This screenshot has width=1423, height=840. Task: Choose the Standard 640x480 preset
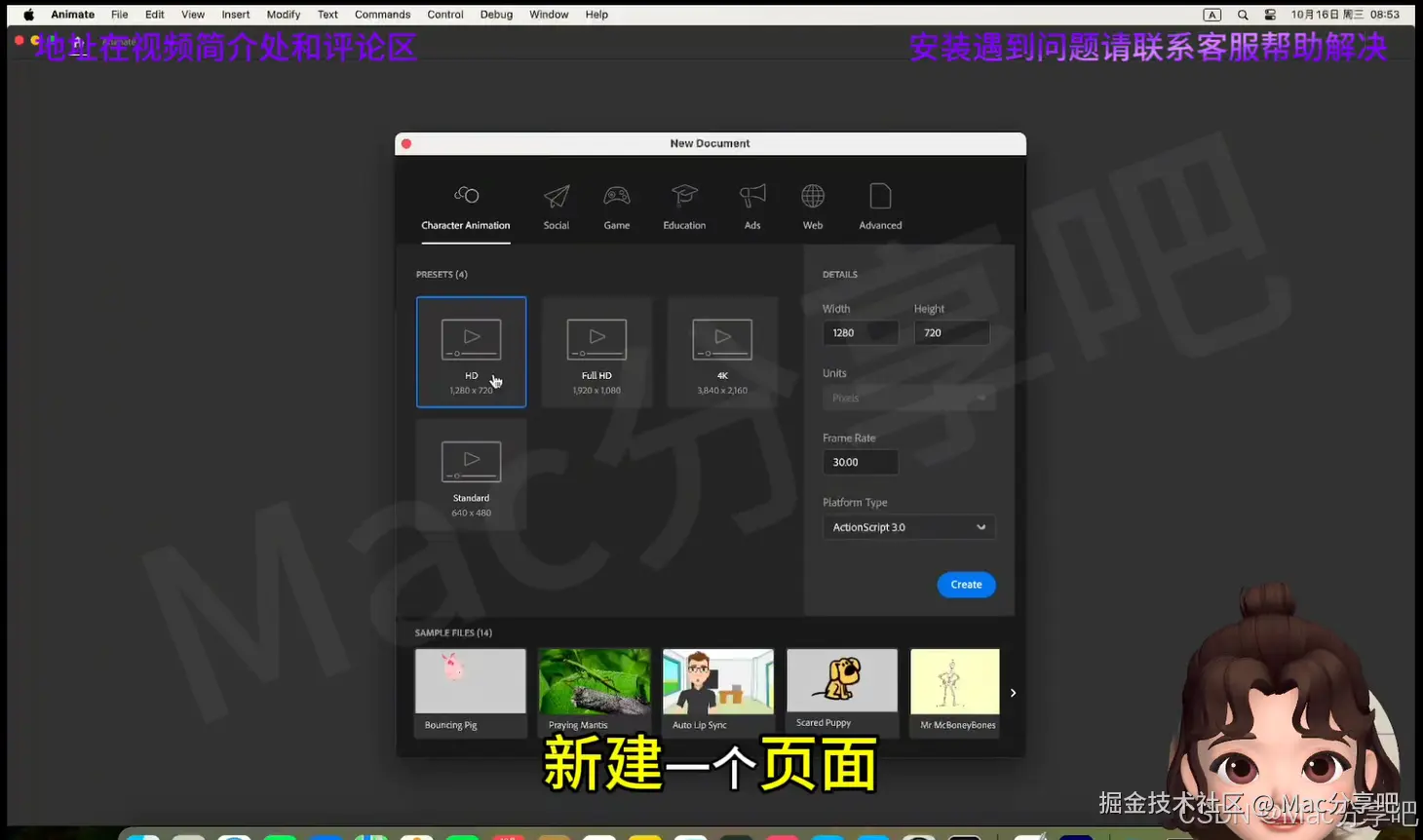coord(471,475)
